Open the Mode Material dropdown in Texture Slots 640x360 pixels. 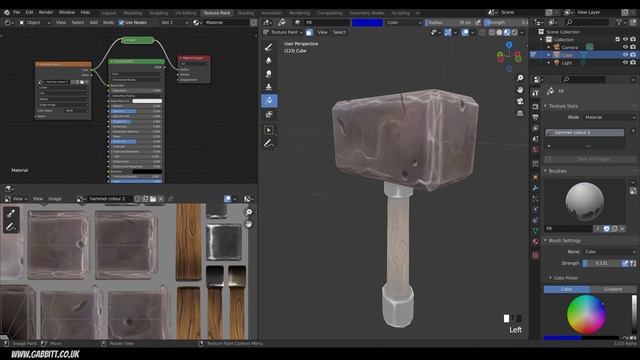[x=610, y=117]
